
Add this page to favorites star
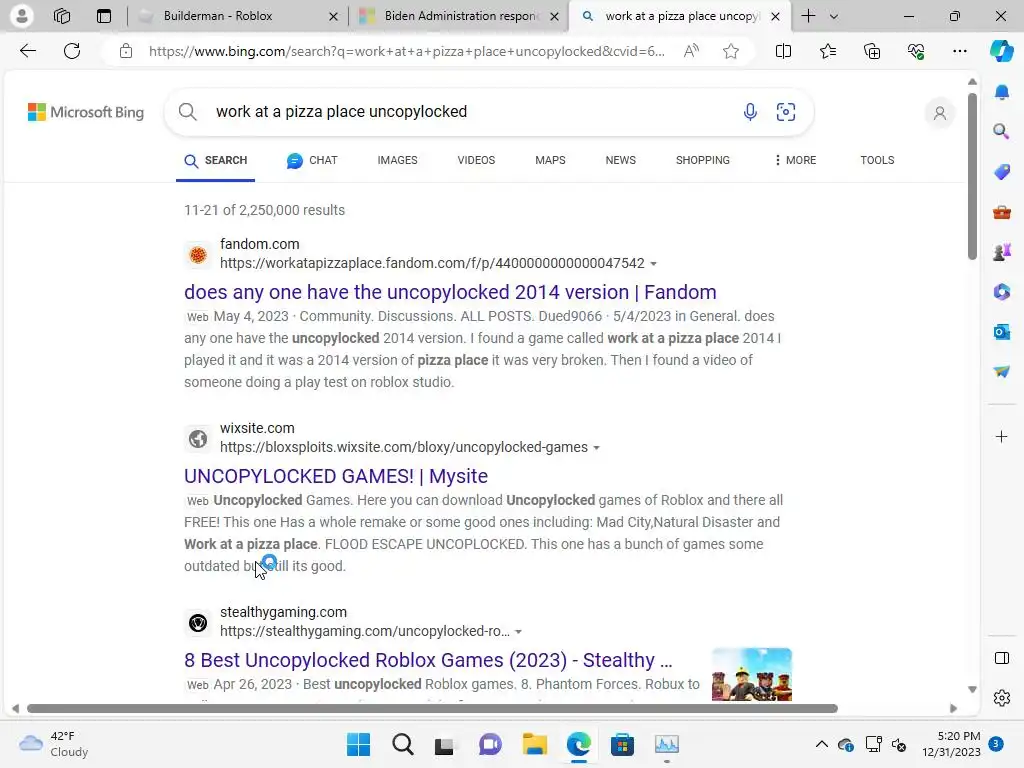coord(731,51)
